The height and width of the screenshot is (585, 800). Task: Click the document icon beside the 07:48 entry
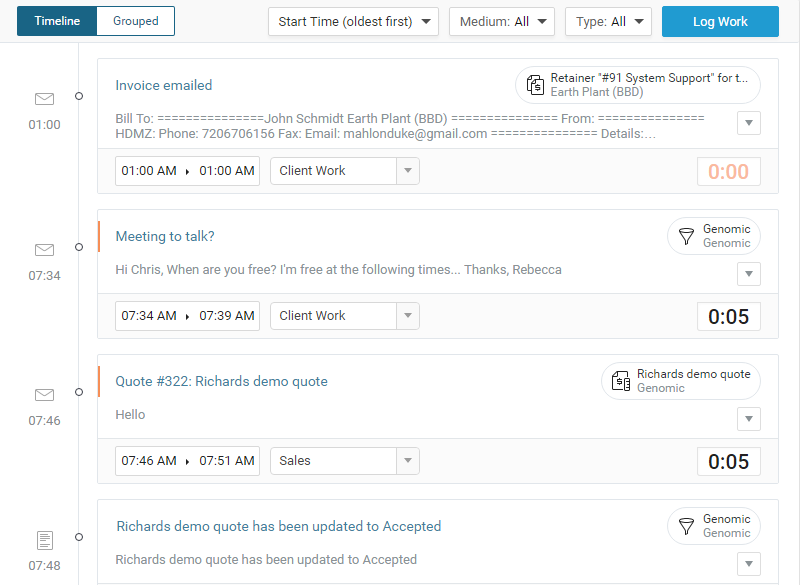point(44,539)
